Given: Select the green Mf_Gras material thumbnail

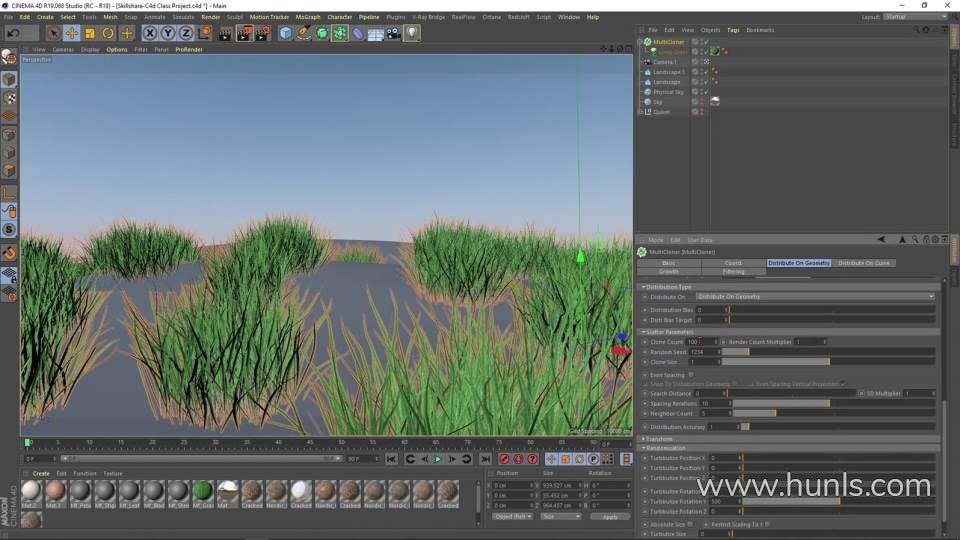Looking at the screenshot, I should 202,491.
